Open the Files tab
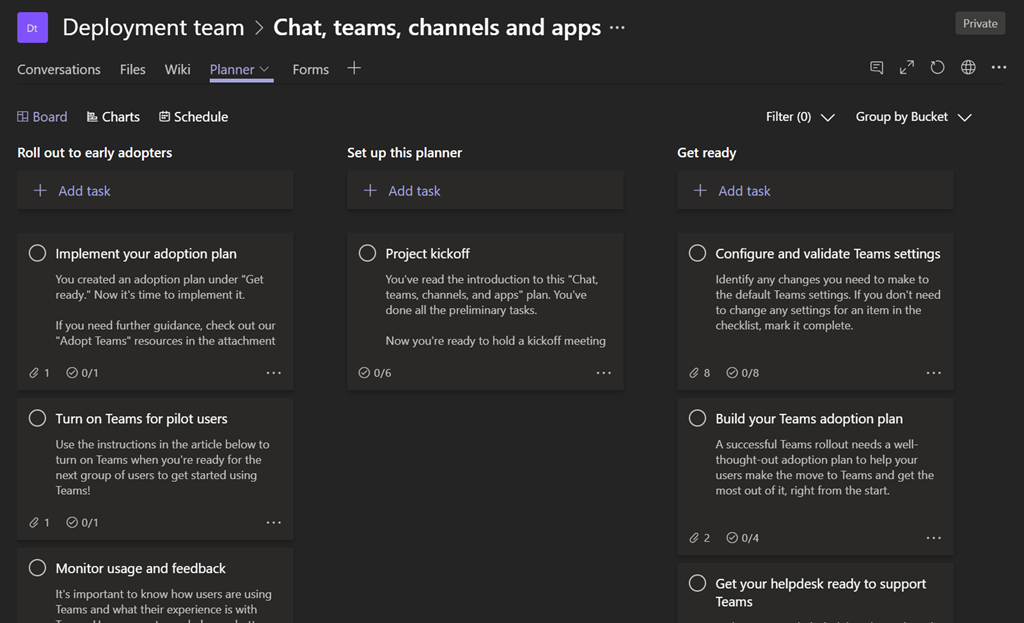Image resolution: width=1024 pixels, height=623 pixels. 132,70
